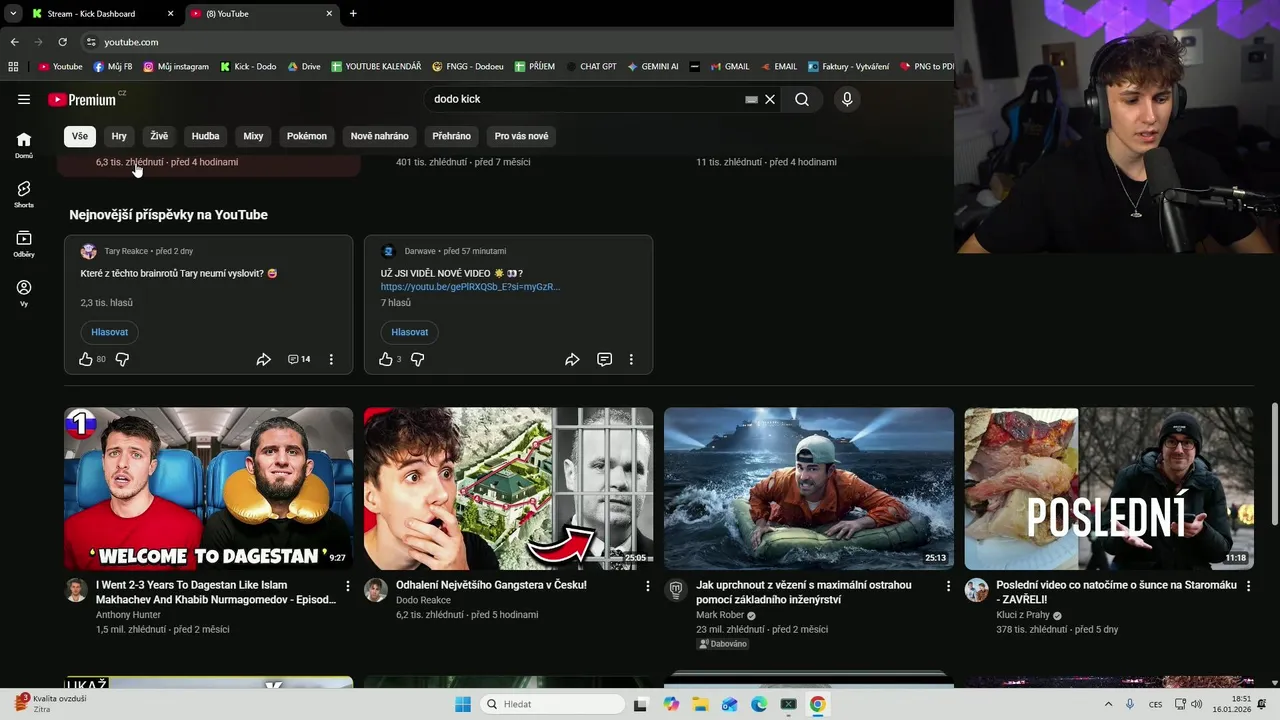Select the Nově nahráno filter chip

point(379,136)
